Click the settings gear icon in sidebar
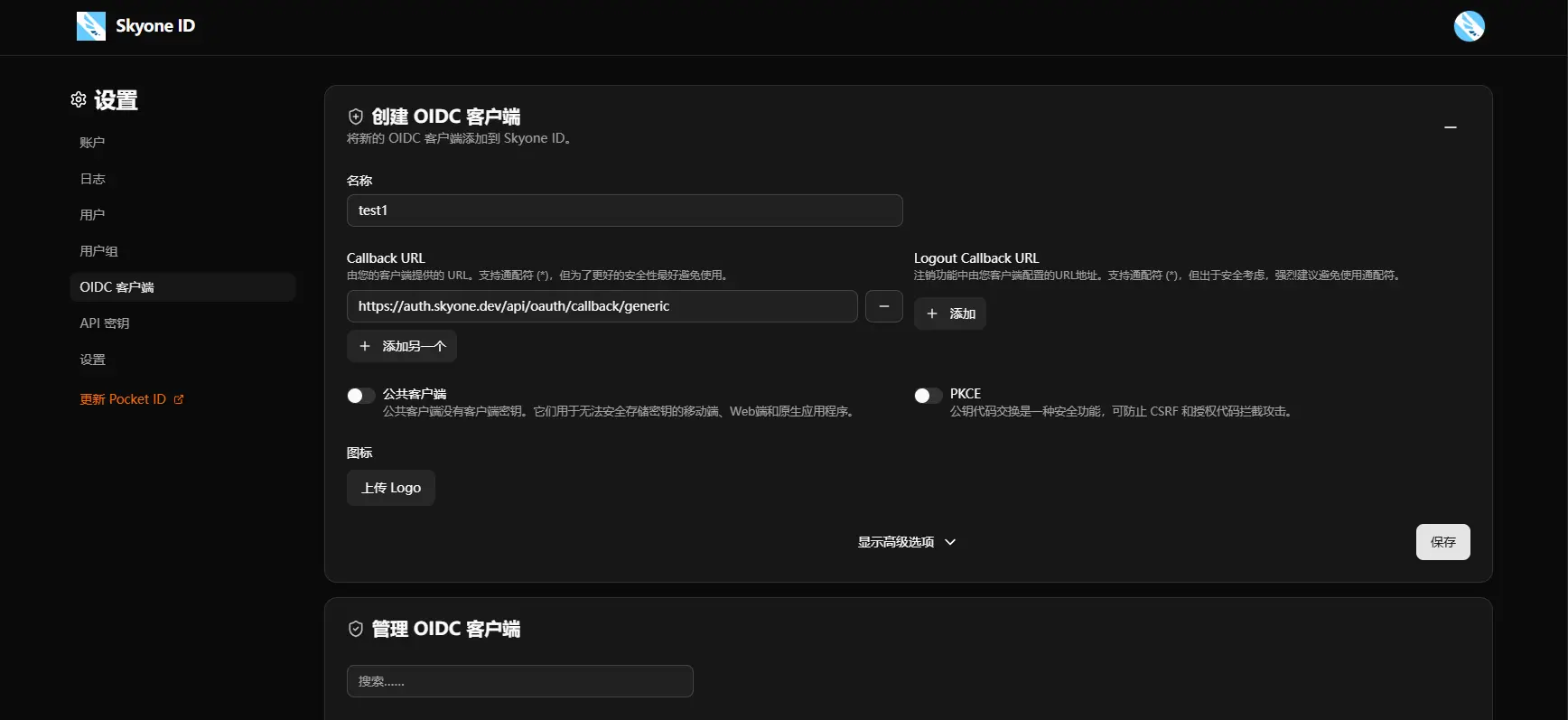 pos(79,99)
